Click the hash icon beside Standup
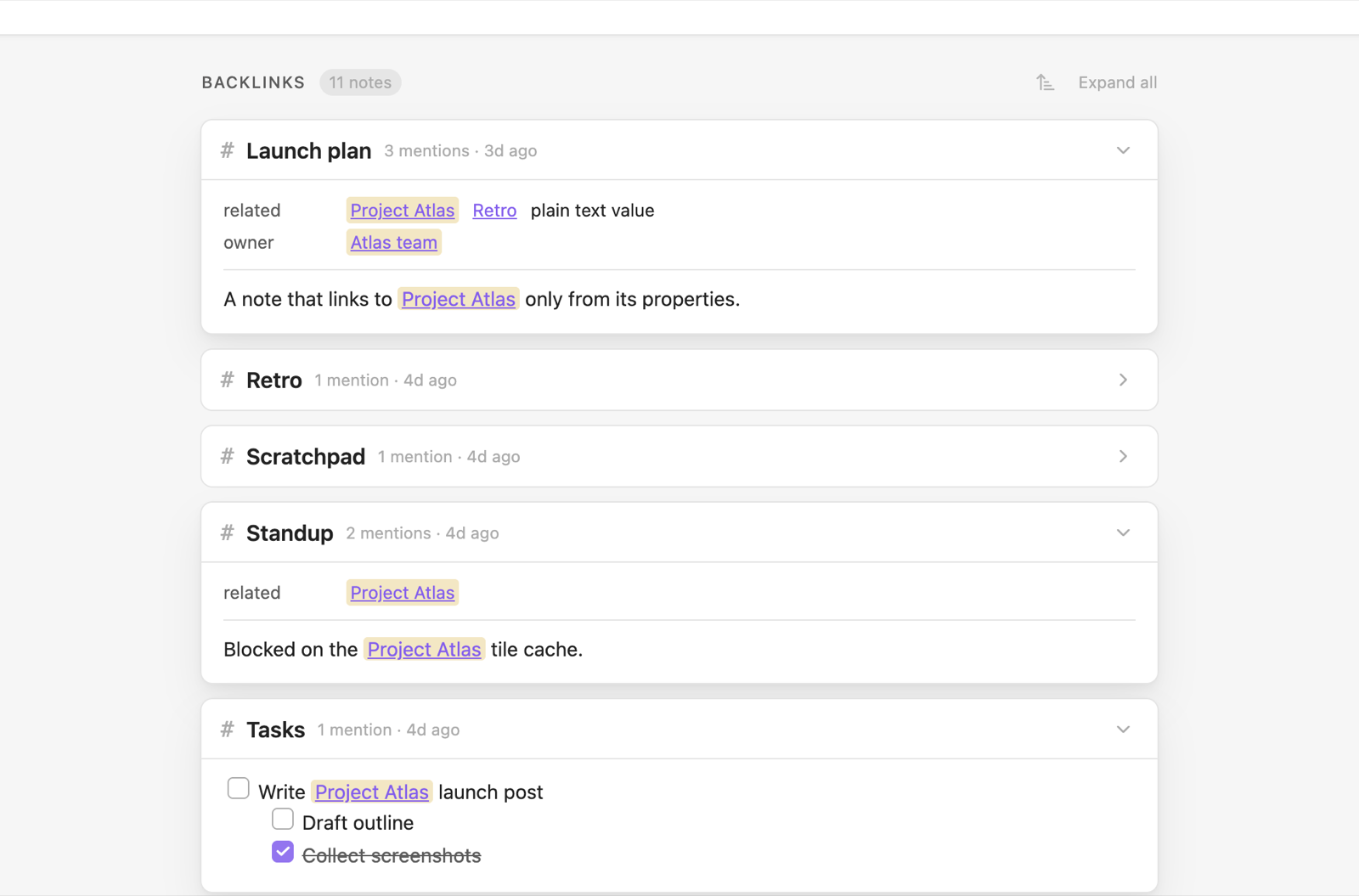The height and width of the screenshot is (896, 1359). coord(227,533)
